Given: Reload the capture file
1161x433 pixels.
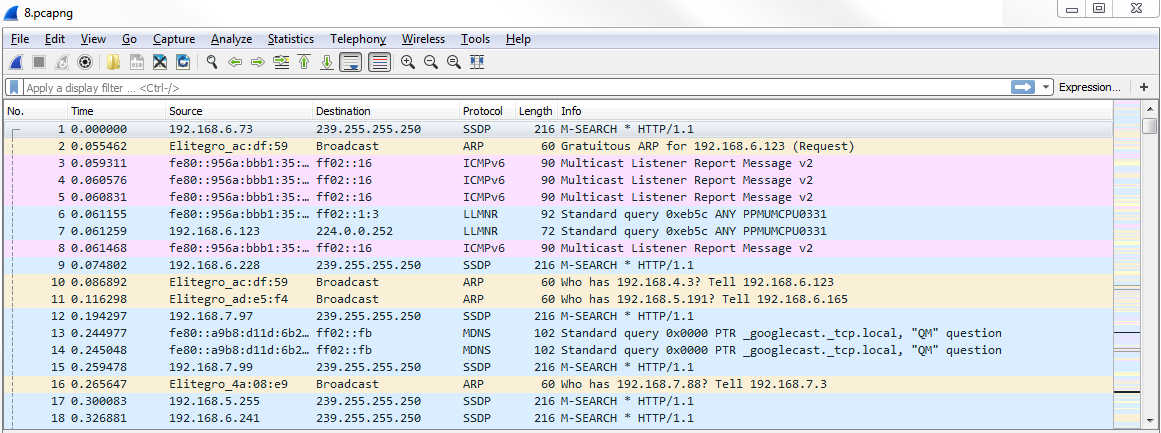Looking at the screenshot, I should [x=183, y=62].
